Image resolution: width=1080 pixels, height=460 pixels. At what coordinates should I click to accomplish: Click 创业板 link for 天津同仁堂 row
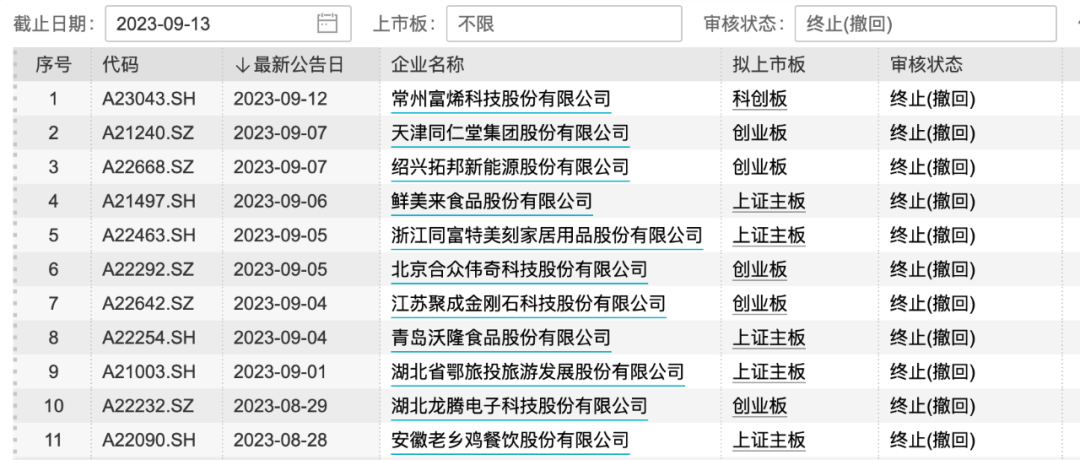point(760,133)
